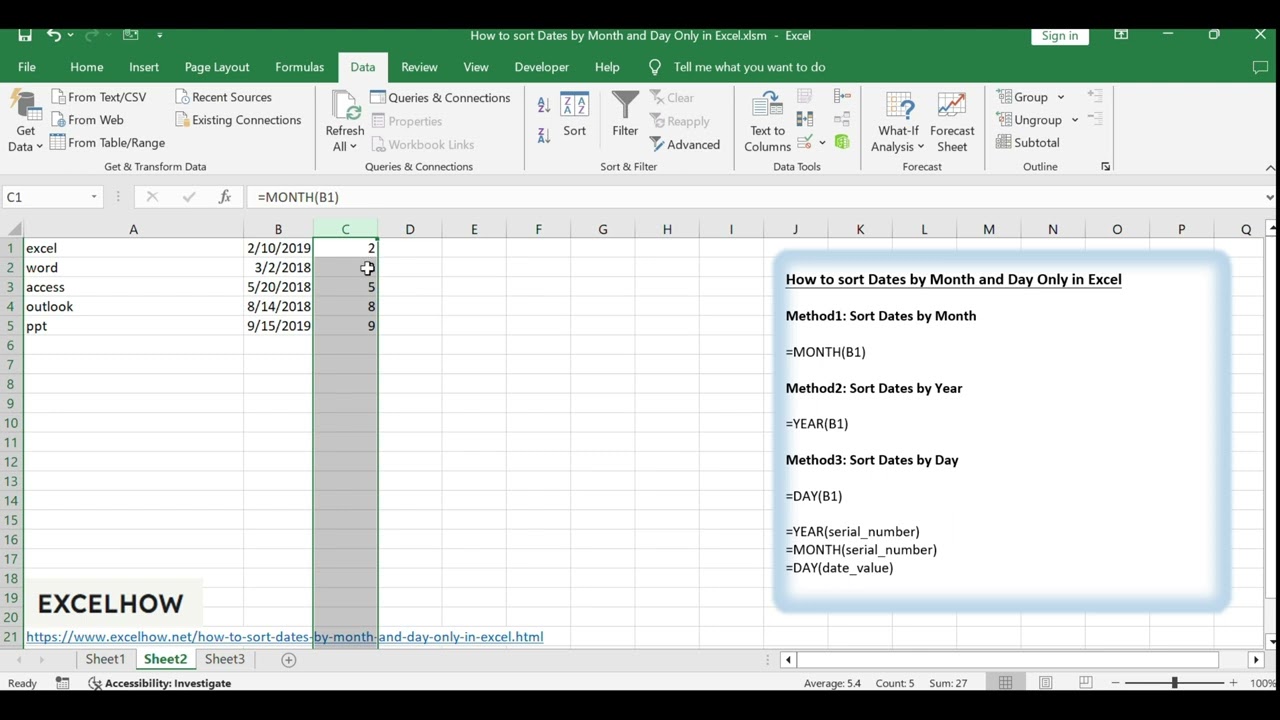Sort Z to A descending
The image size is (1280, 720).
(544, 135)
